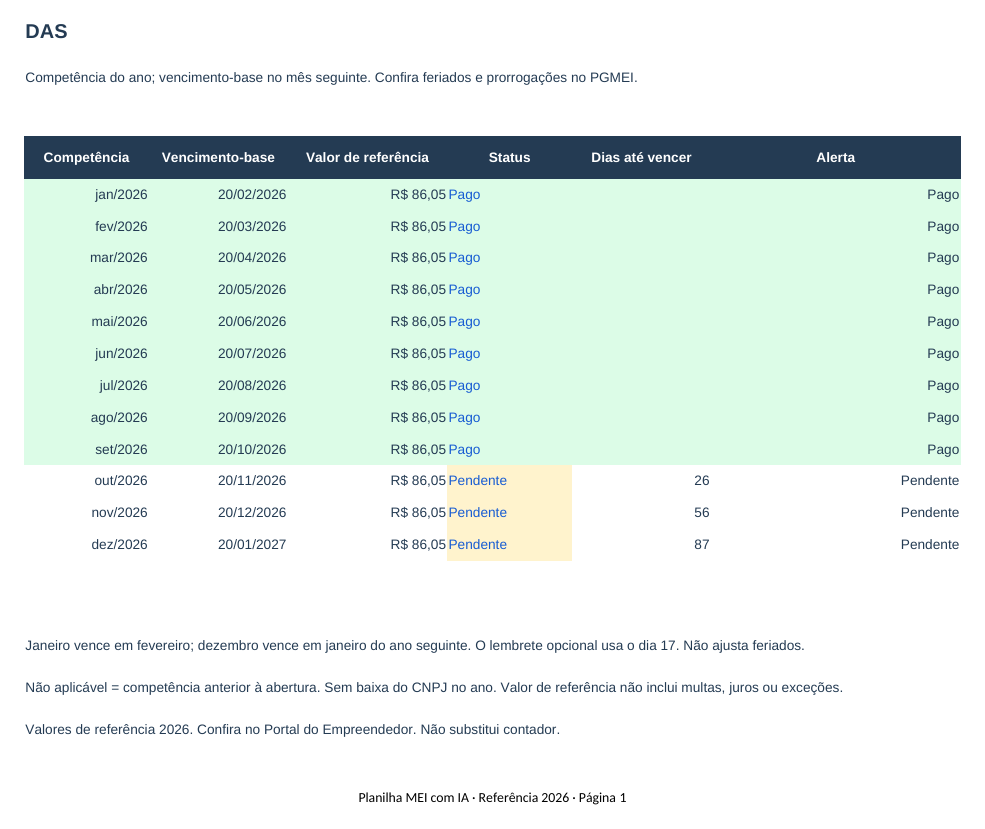Select the footer "Planilha MEI com IA" line
Image resolution: width=985 pixels, height=829 pixels.
[x=492, y=798]
